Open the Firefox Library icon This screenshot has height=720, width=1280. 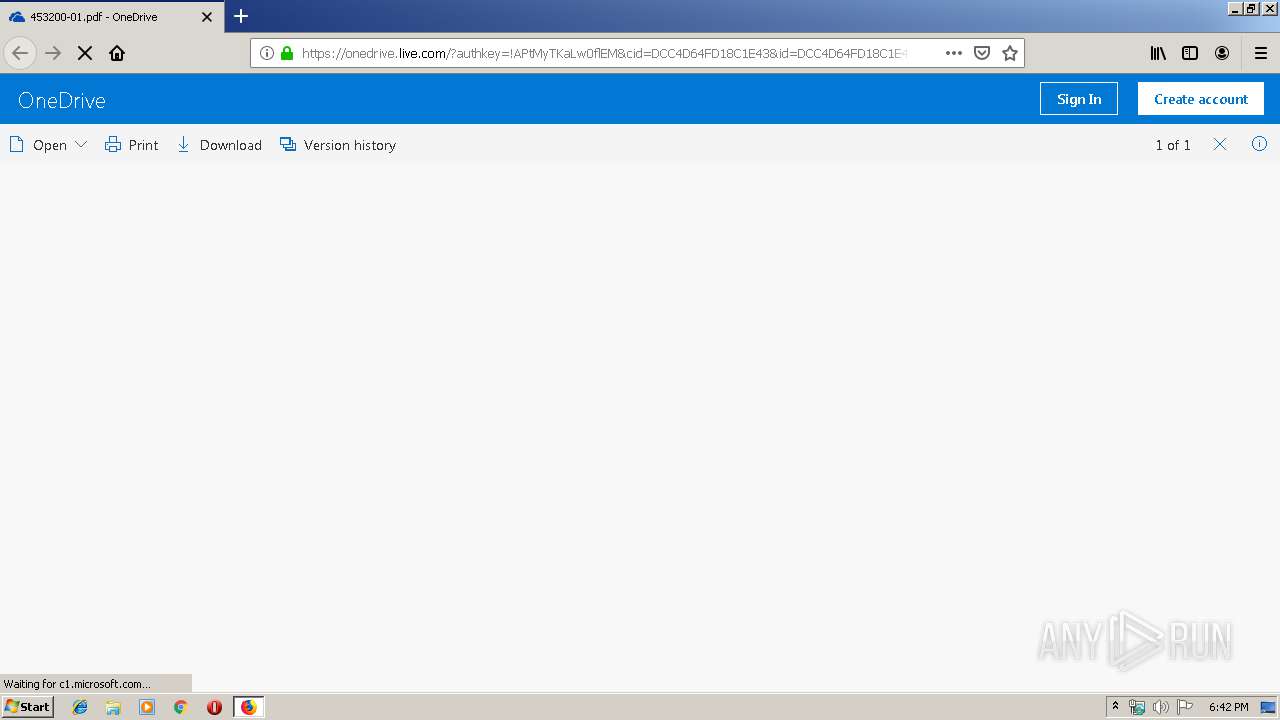coord(1158,53)
